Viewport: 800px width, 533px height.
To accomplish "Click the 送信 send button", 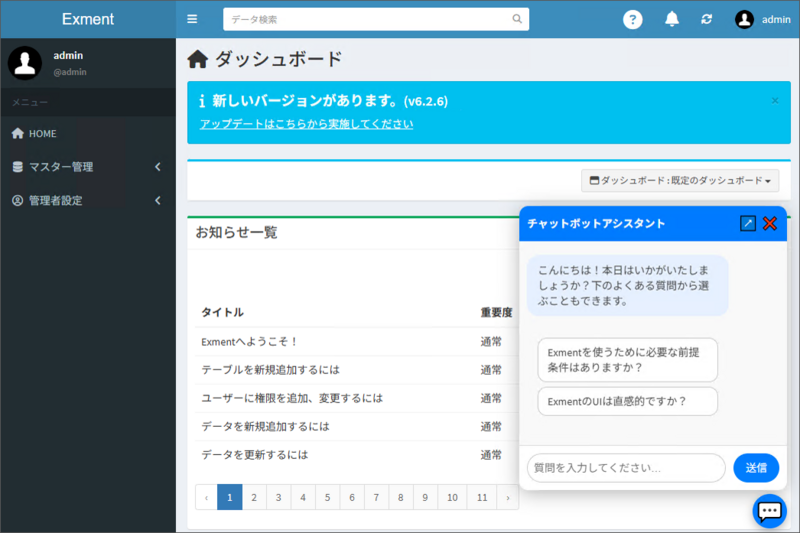I will click(x=756, y=468).
